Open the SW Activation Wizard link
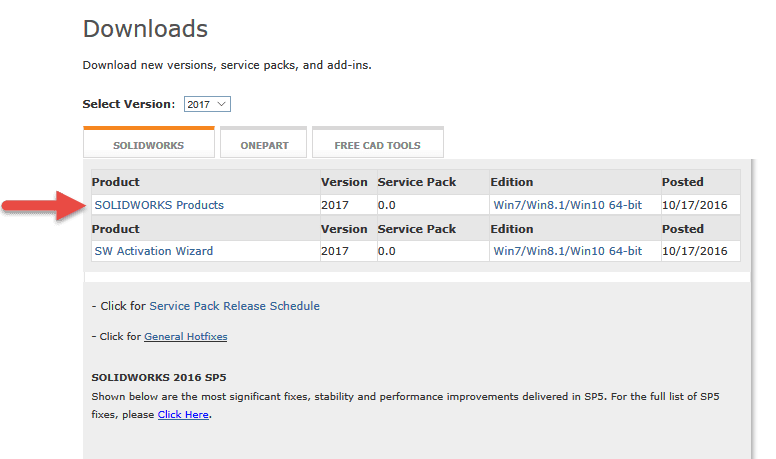Image resolution: width=776 pixels, height=459 pixels. click(x=153, y=251)
